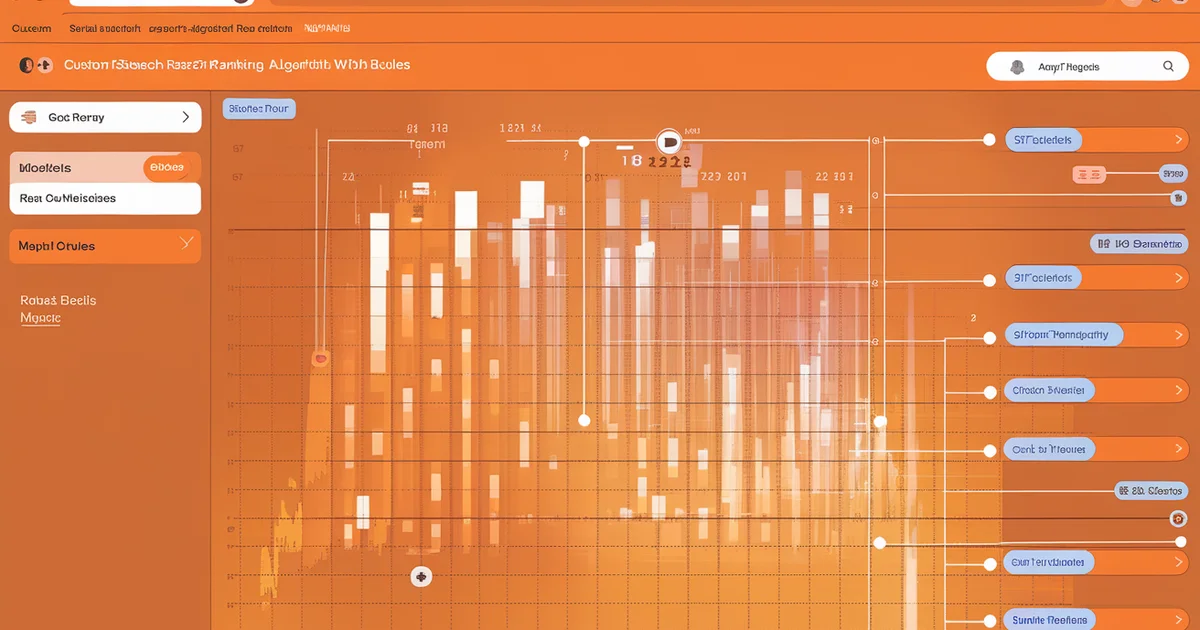
Task: Select the white radio dot beside Sfropm Honndpathy
Action: [989, 337]
